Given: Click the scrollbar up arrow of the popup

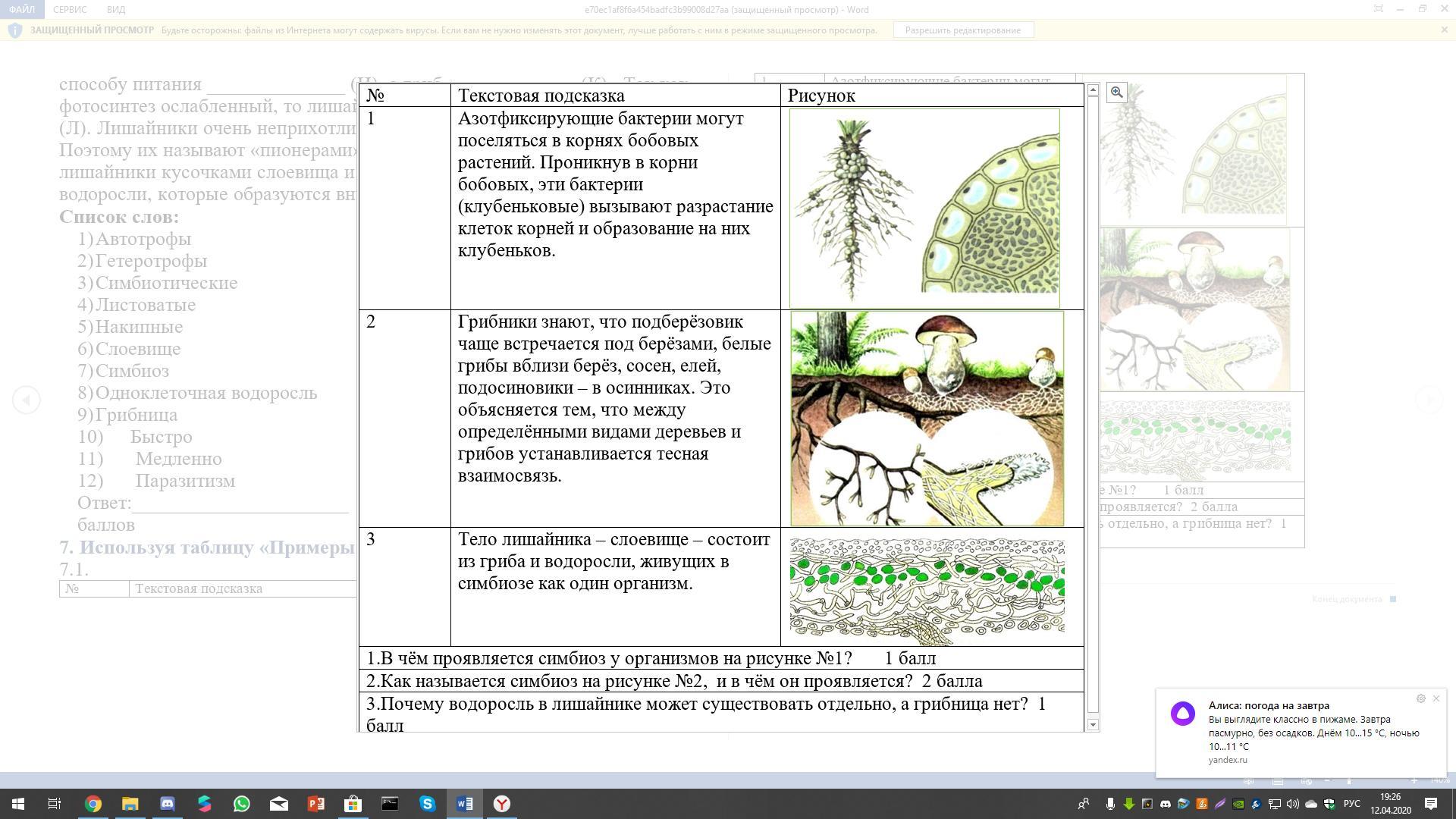Looking at the screenshot, I should pos(1093,90).
